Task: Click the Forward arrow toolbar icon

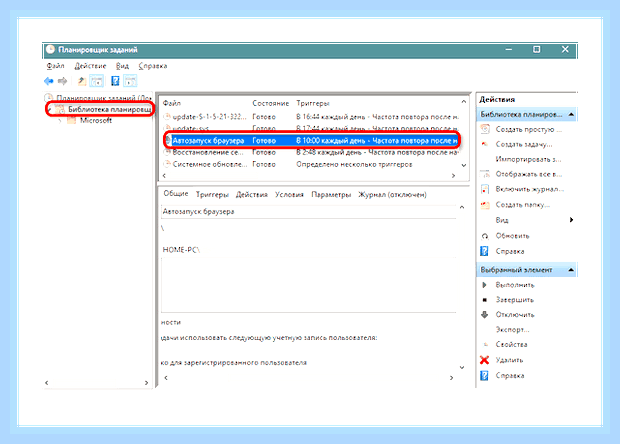Action: (x=62, y=81)
